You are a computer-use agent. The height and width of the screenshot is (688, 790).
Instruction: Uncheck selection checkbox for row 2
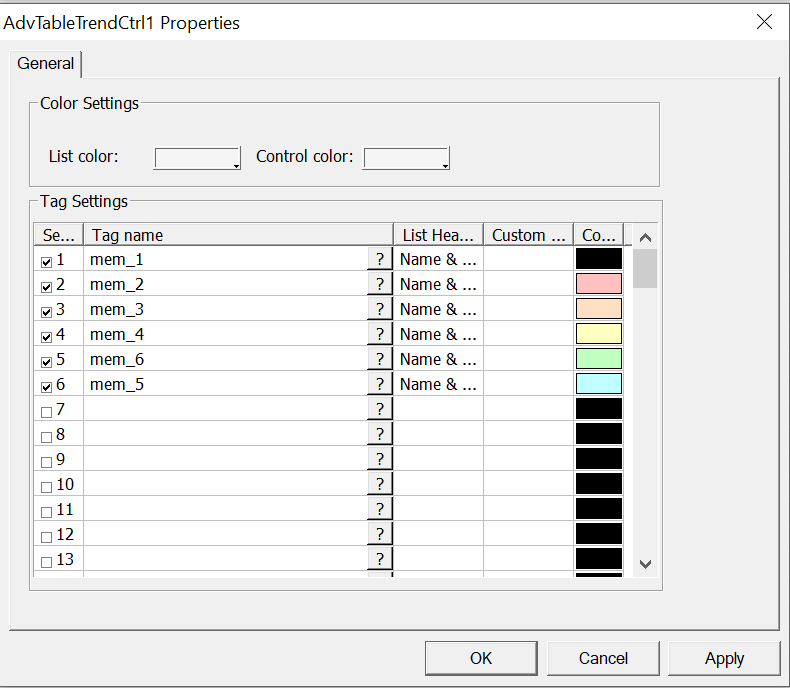pyautogui.click(x=46, y=287)
